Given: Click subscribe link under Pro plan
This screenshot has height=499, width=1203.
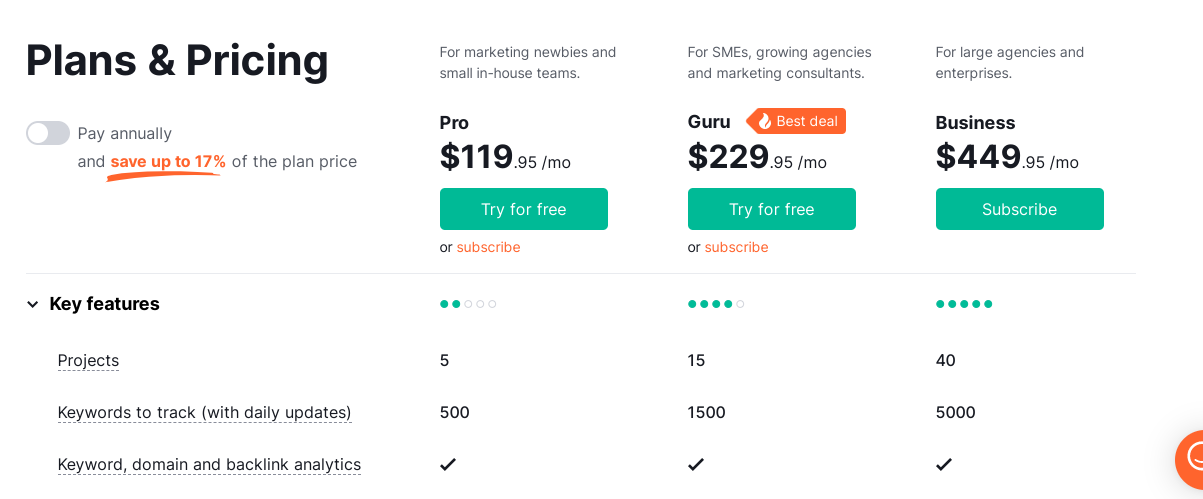Looking at the screenshot, I should [x=488, y=247].
